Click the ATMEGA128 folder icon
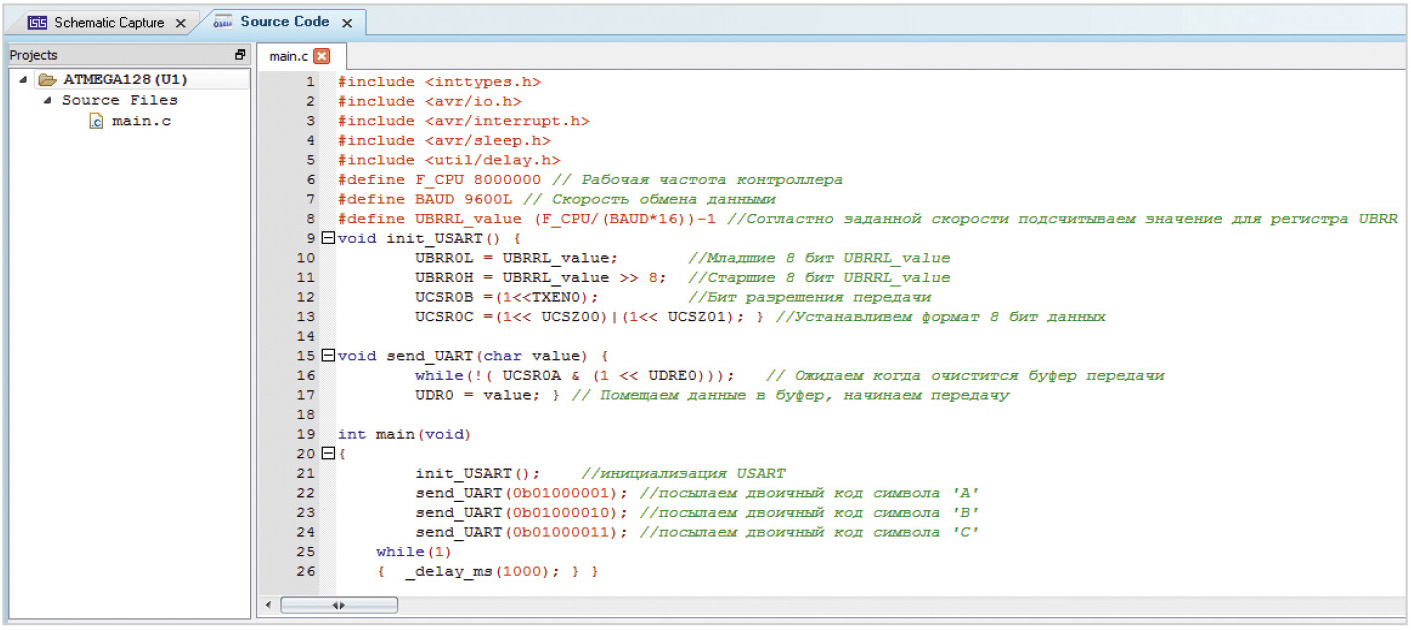This screenshot has width=1411, height=630. tap(47, 79)
